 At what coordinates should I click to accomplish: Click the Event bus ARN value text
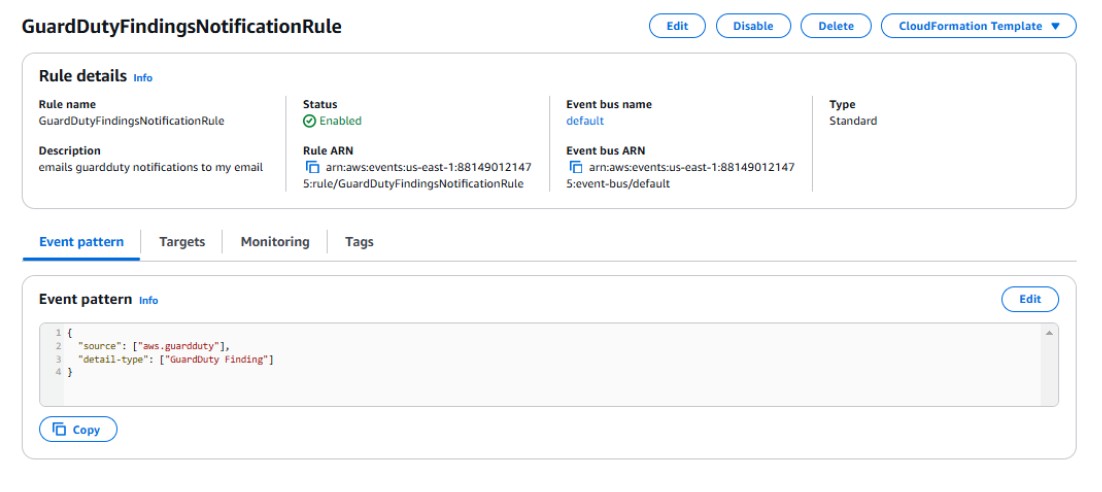point(680,176)
